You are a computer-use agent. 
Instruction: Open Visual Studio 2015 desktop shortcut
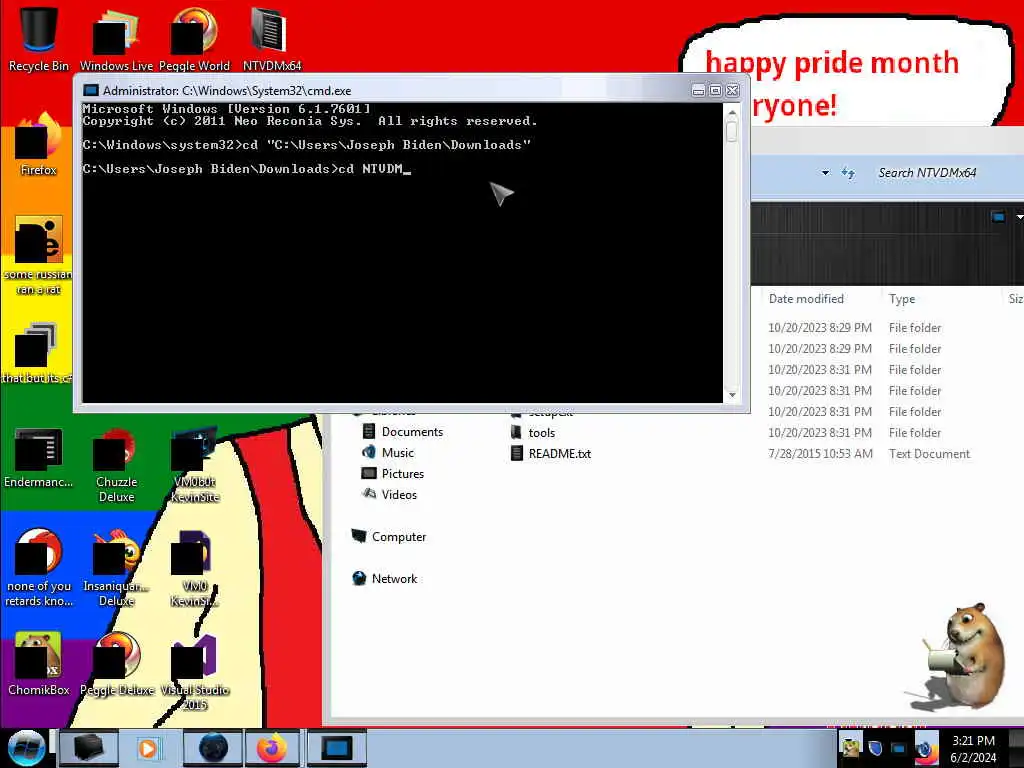195,671
